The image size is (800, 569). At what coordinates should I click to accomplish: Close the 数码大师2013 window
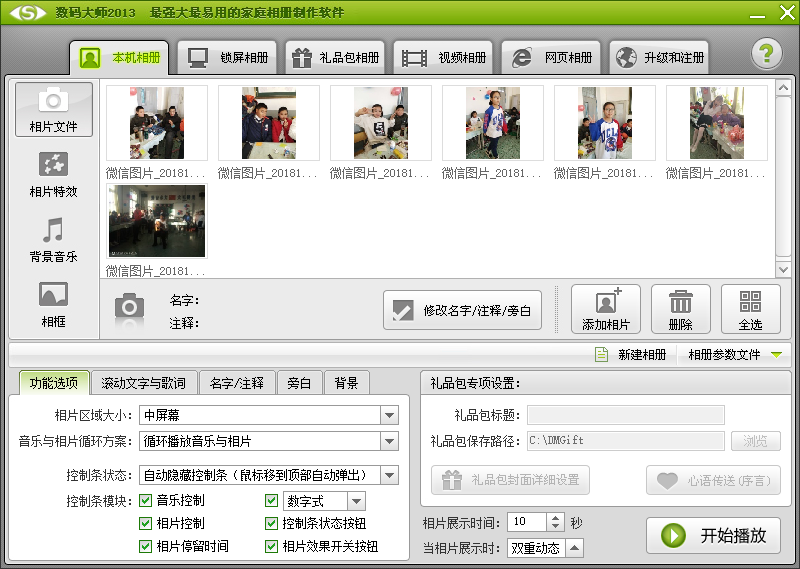pos(787,12)
